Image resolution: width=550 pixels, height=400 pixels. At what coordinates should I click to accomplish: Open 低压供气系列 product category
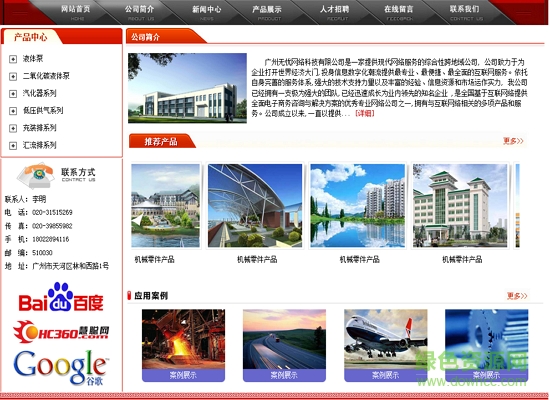coord(43,111)
